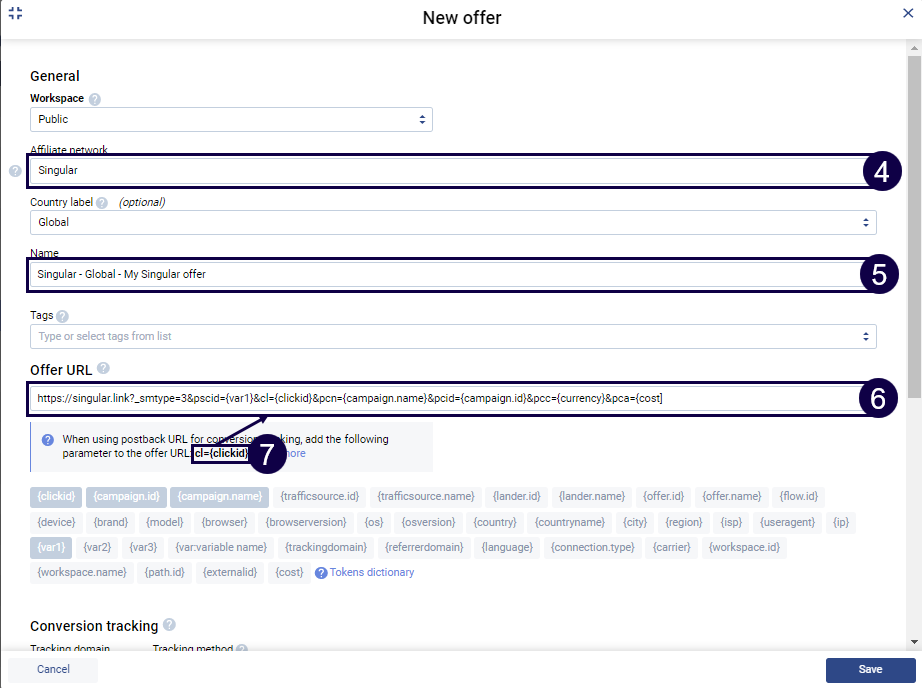Toggle the {var1} token
This screenshot has height=688, width=922.
coord(52,547)
